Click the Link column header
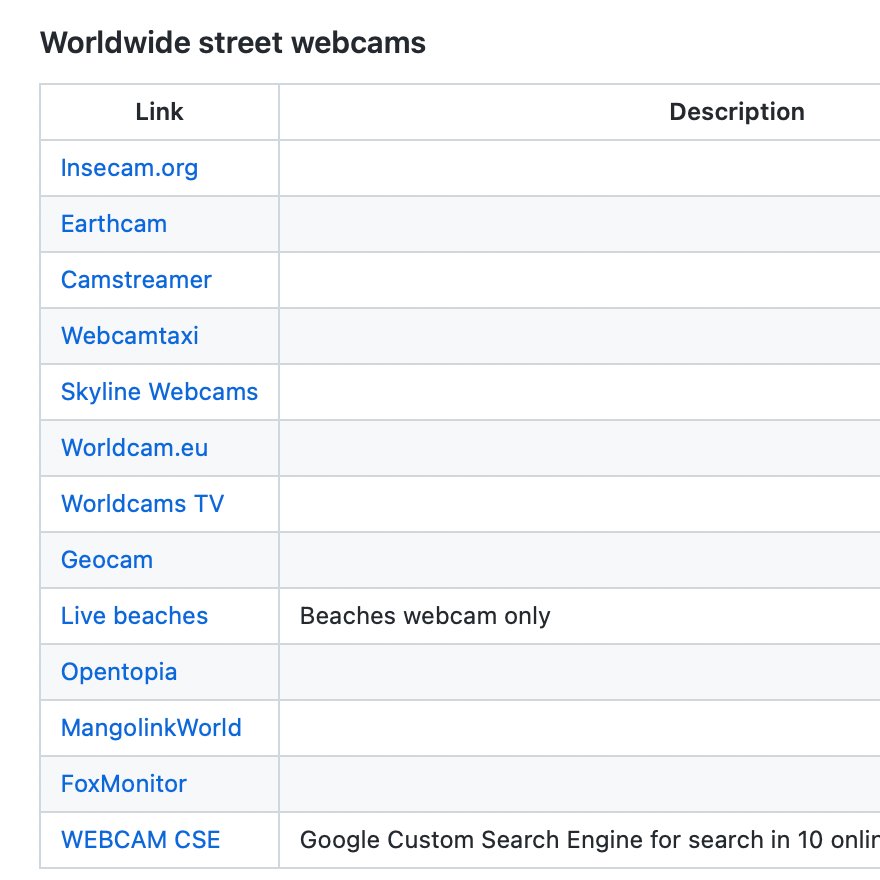Viewport: 880px width, 880px height. pos(158,112)
